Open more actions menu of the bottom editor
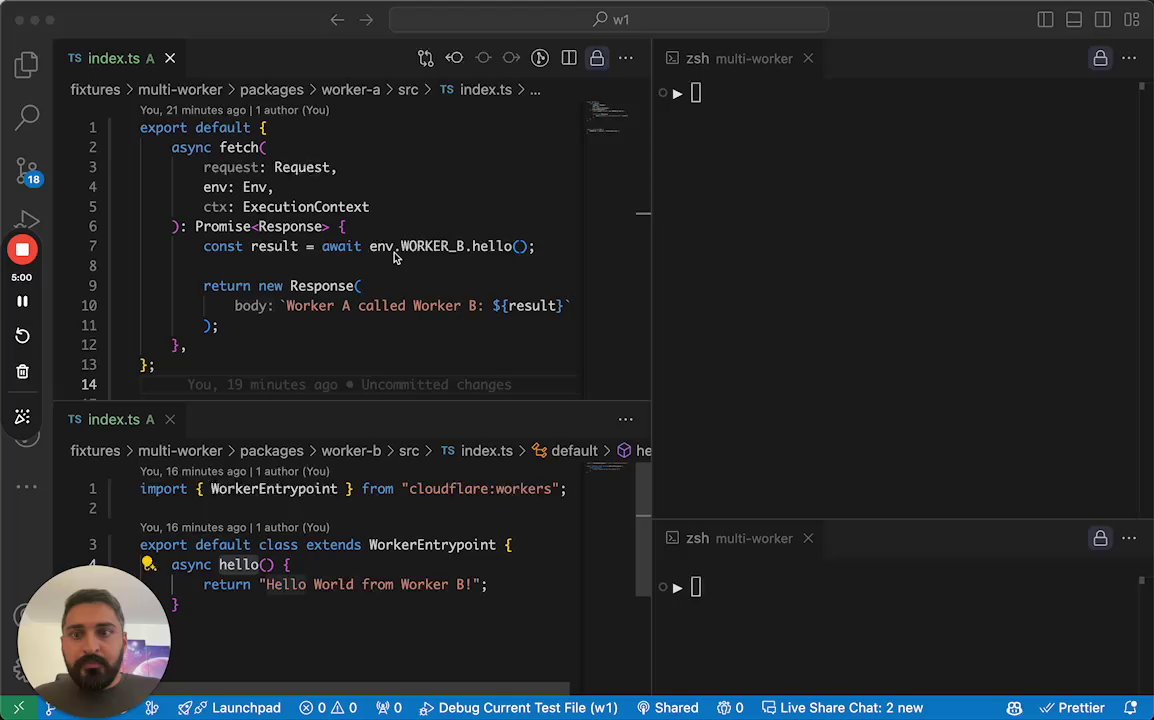This screenshot has height=720, width=1154. click(626, 419)
